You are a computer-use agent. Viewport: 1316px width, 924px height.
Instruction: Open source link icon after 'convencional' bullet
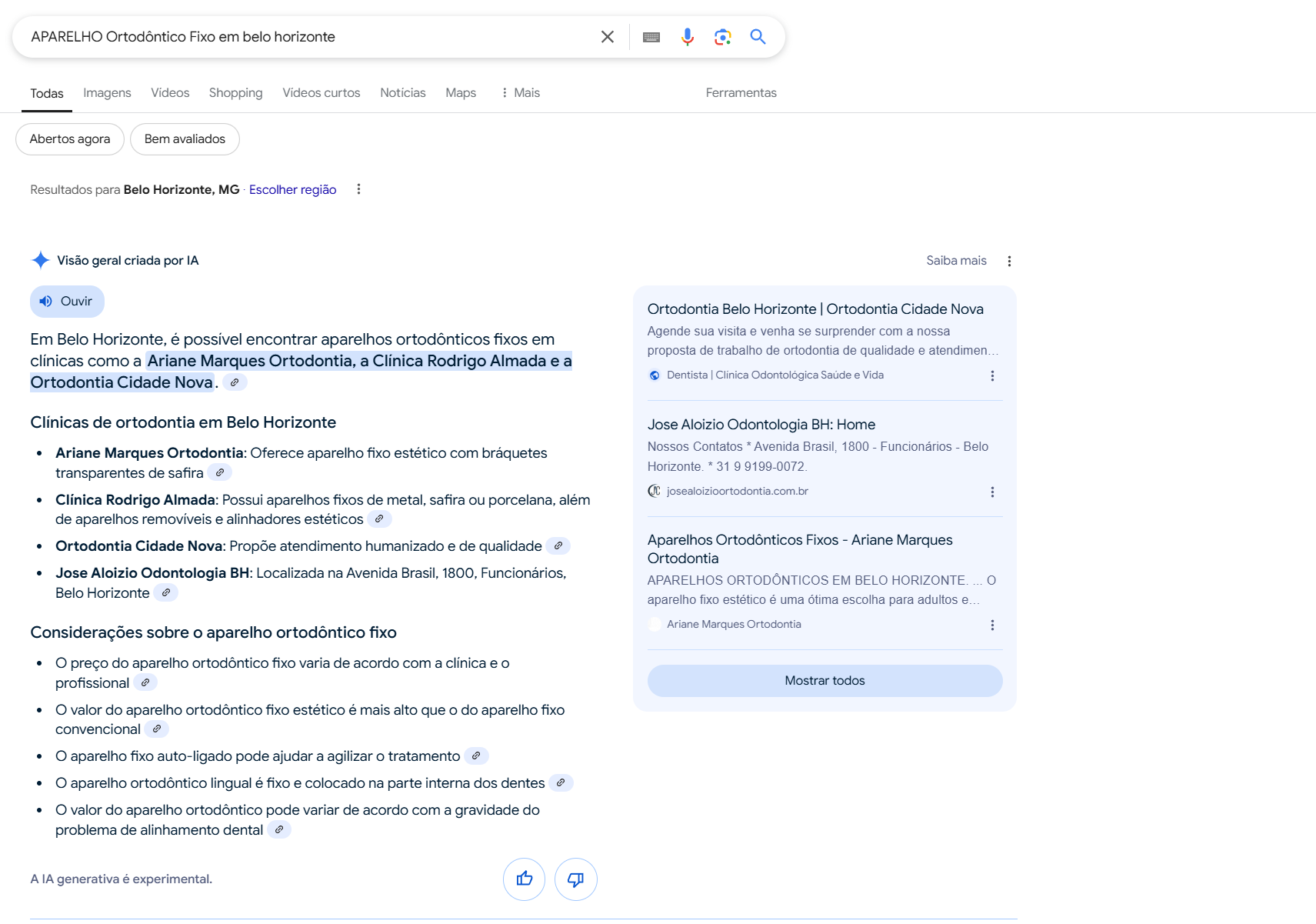point(157,729)
